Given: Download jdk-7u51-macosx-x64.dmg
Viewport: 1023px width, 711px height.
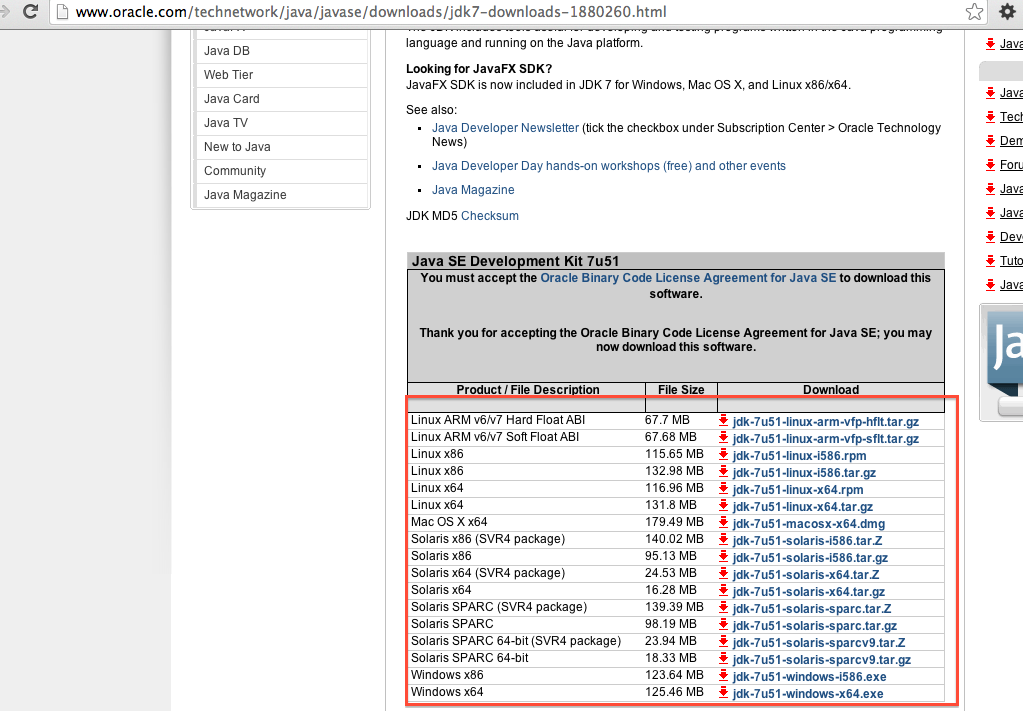Looking at the screenshot, I should click(x=809, y=524).
